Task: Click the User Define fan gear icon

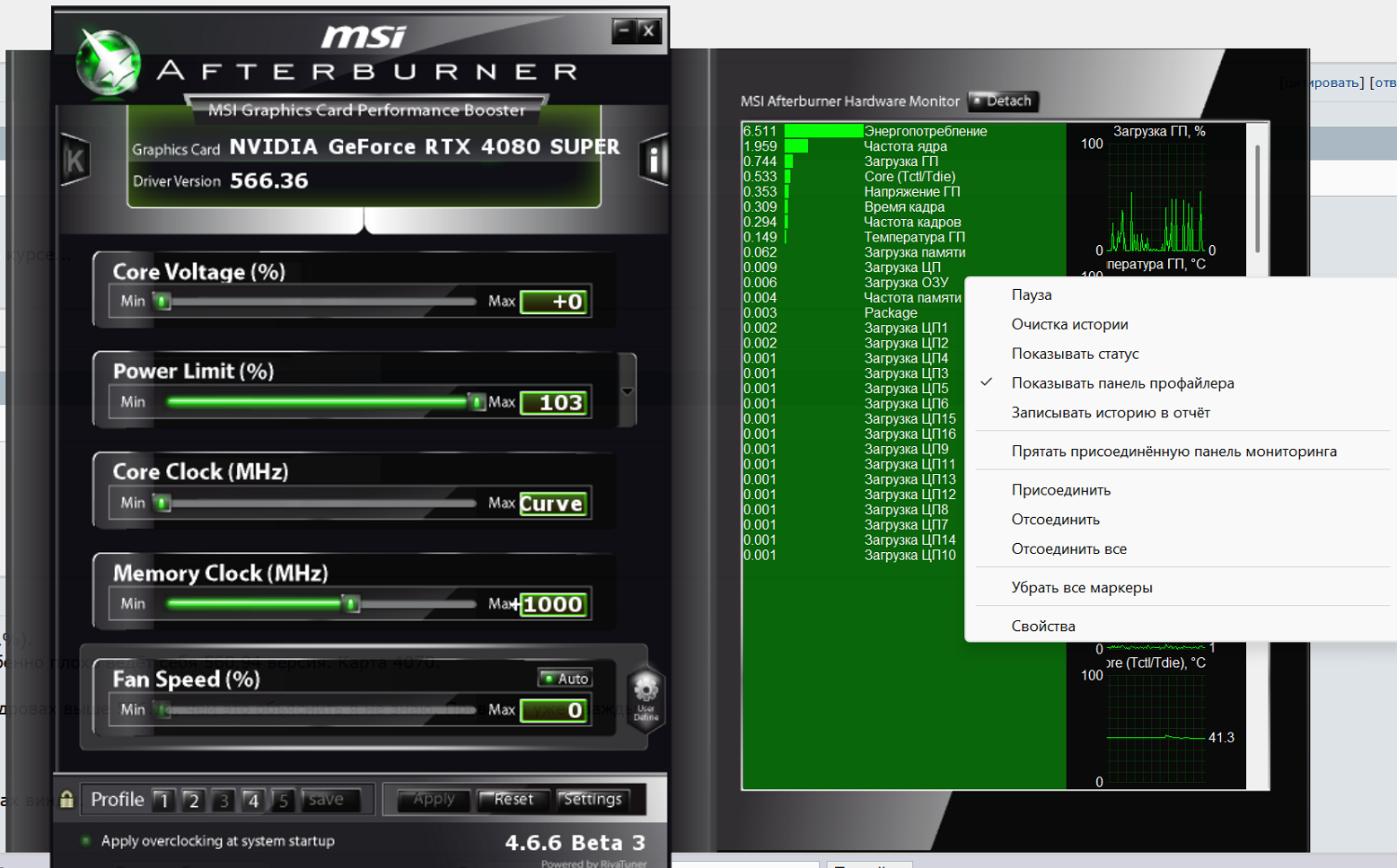Action: pos(646,698)
